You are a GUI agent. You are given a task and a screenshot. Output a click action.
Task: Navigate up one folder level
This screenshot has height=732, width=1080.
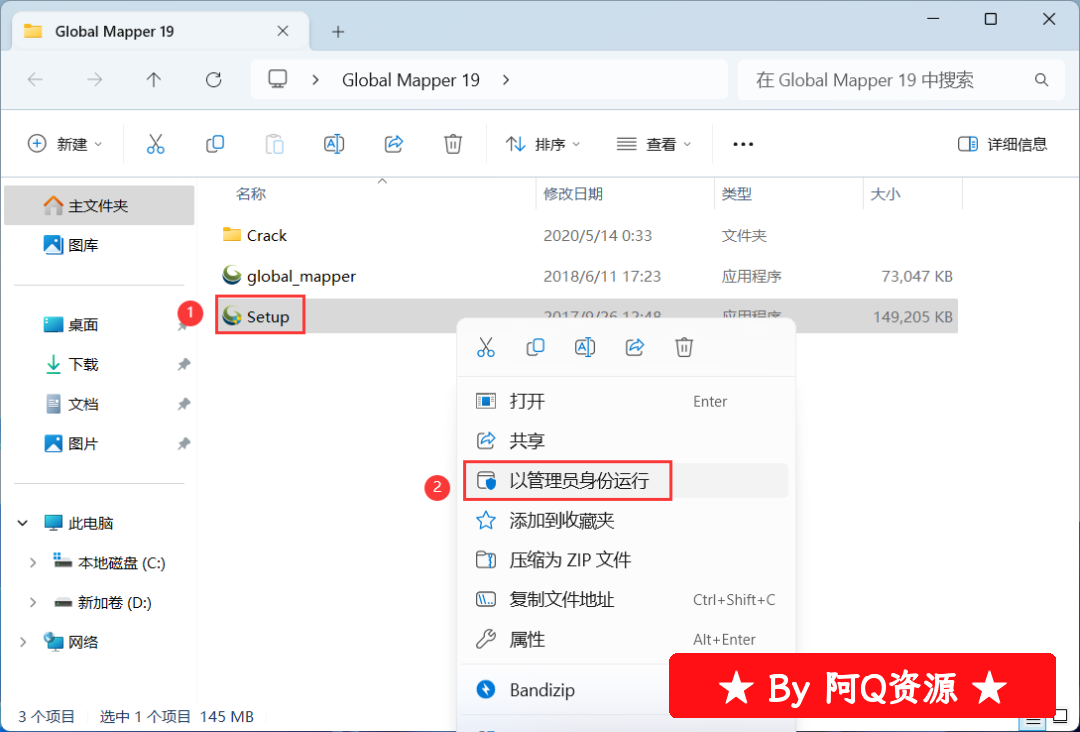pyautogui.click(x=154, y=80)
